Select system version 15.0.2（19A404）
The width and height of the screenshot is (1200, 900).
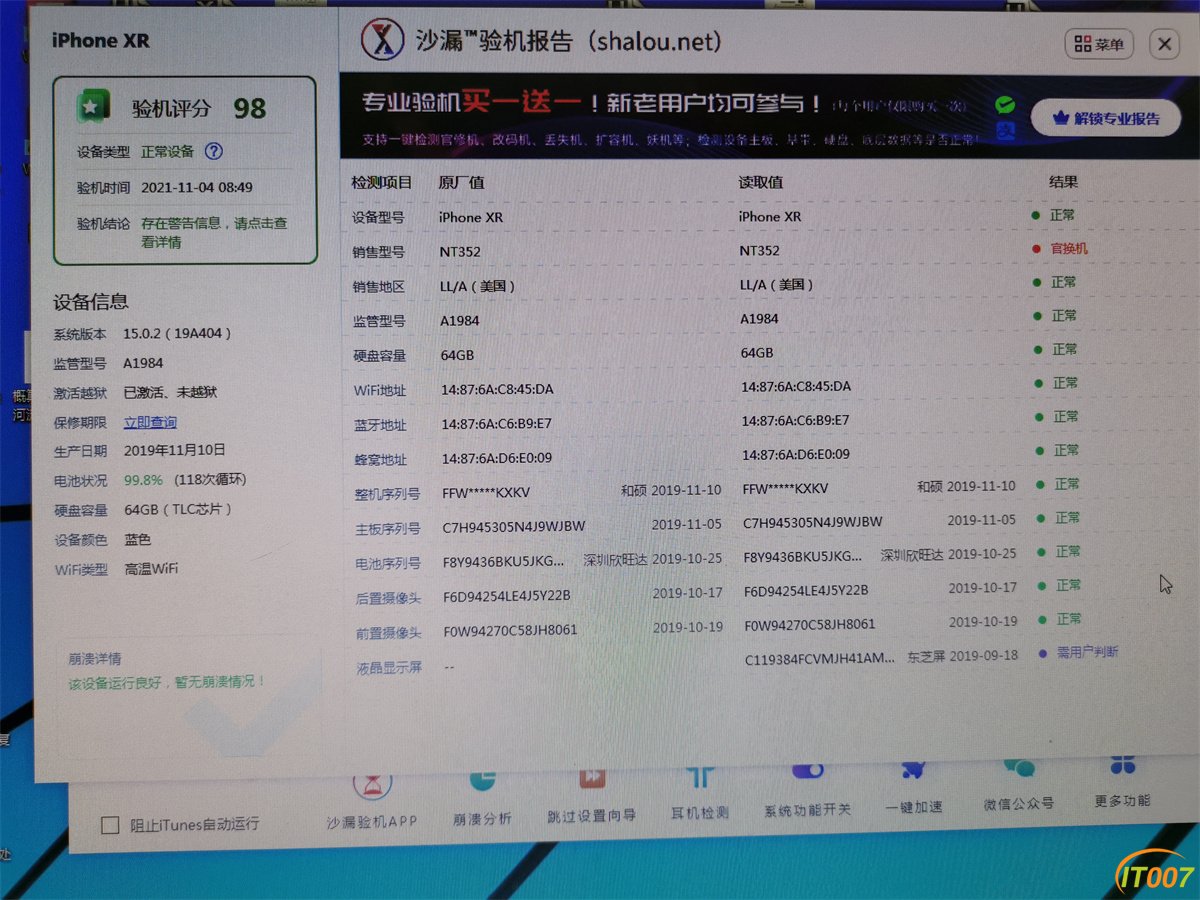[178, 333]
